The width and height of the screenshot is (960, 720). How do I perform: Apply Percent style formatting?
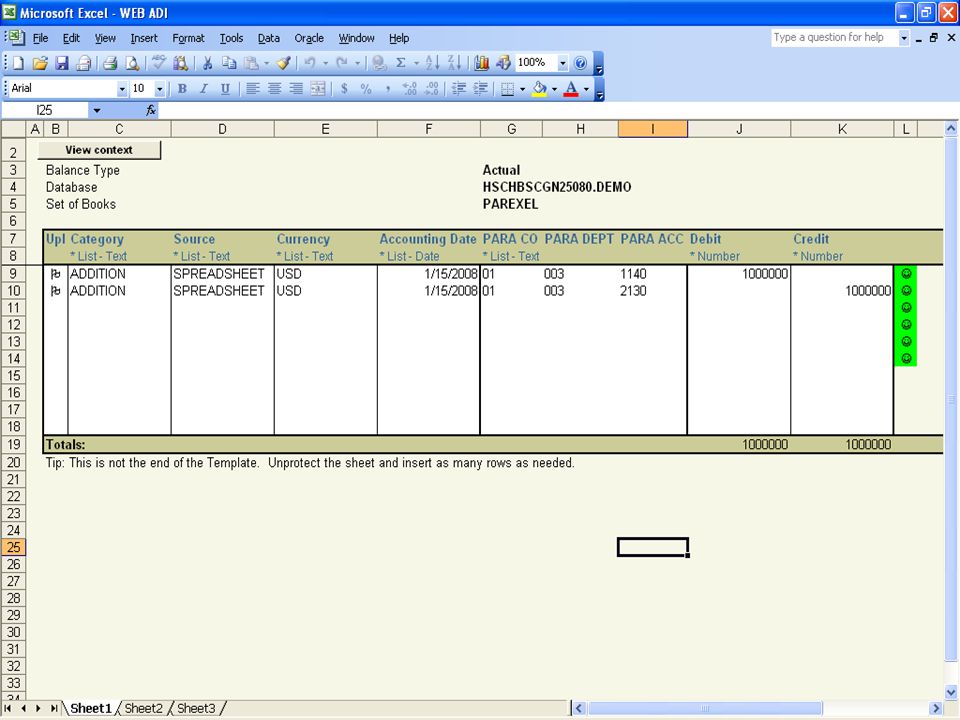coord(366,89)
